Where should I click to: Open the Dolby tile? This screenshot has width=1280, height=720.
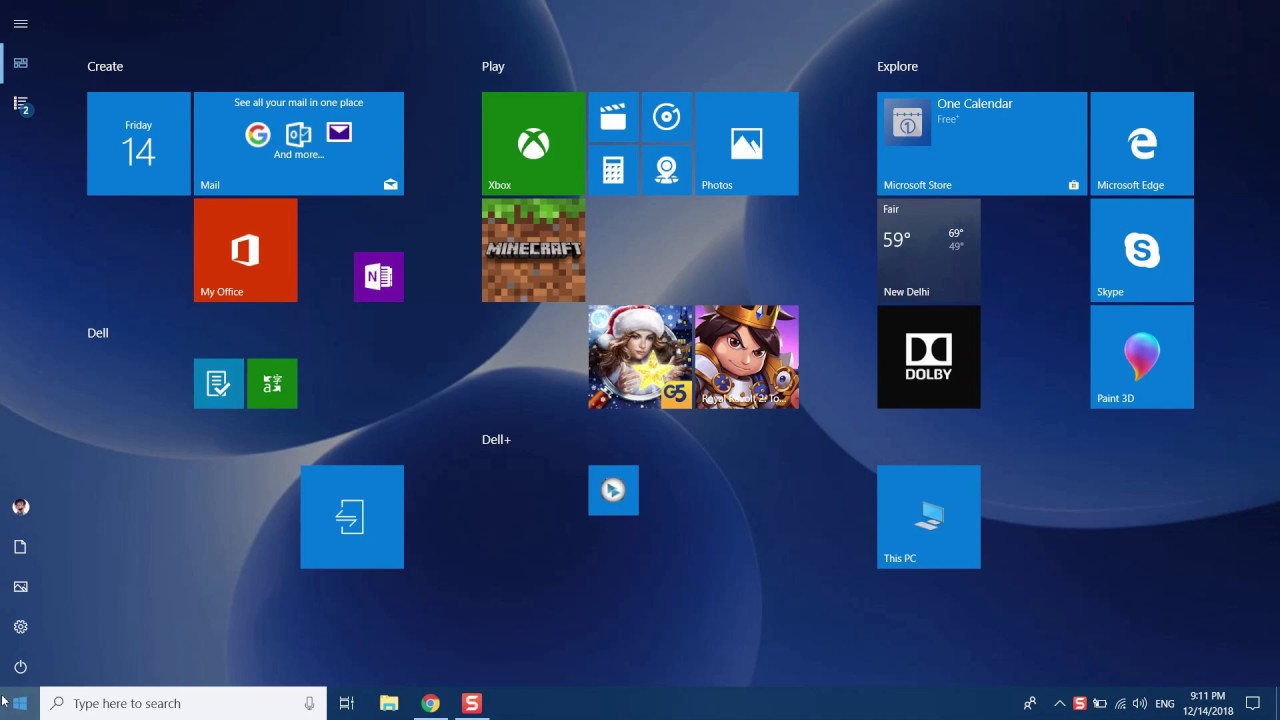point(929,357)
